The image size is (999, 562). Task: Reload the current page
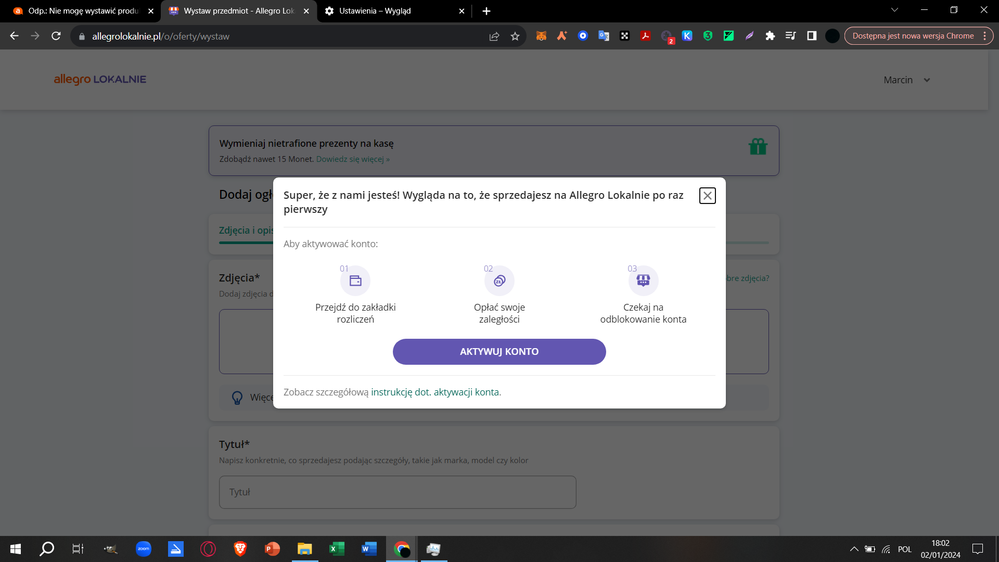coord(56,36)
